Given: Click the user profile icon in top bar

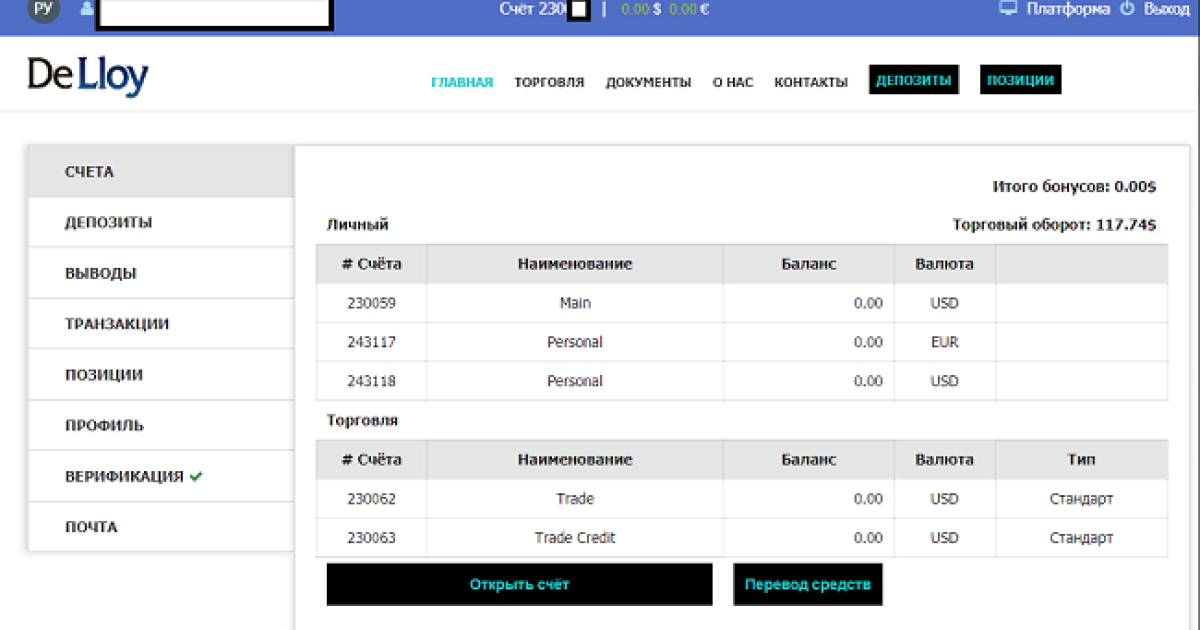Looking at the screenshot, I should (x=85, y=9).
